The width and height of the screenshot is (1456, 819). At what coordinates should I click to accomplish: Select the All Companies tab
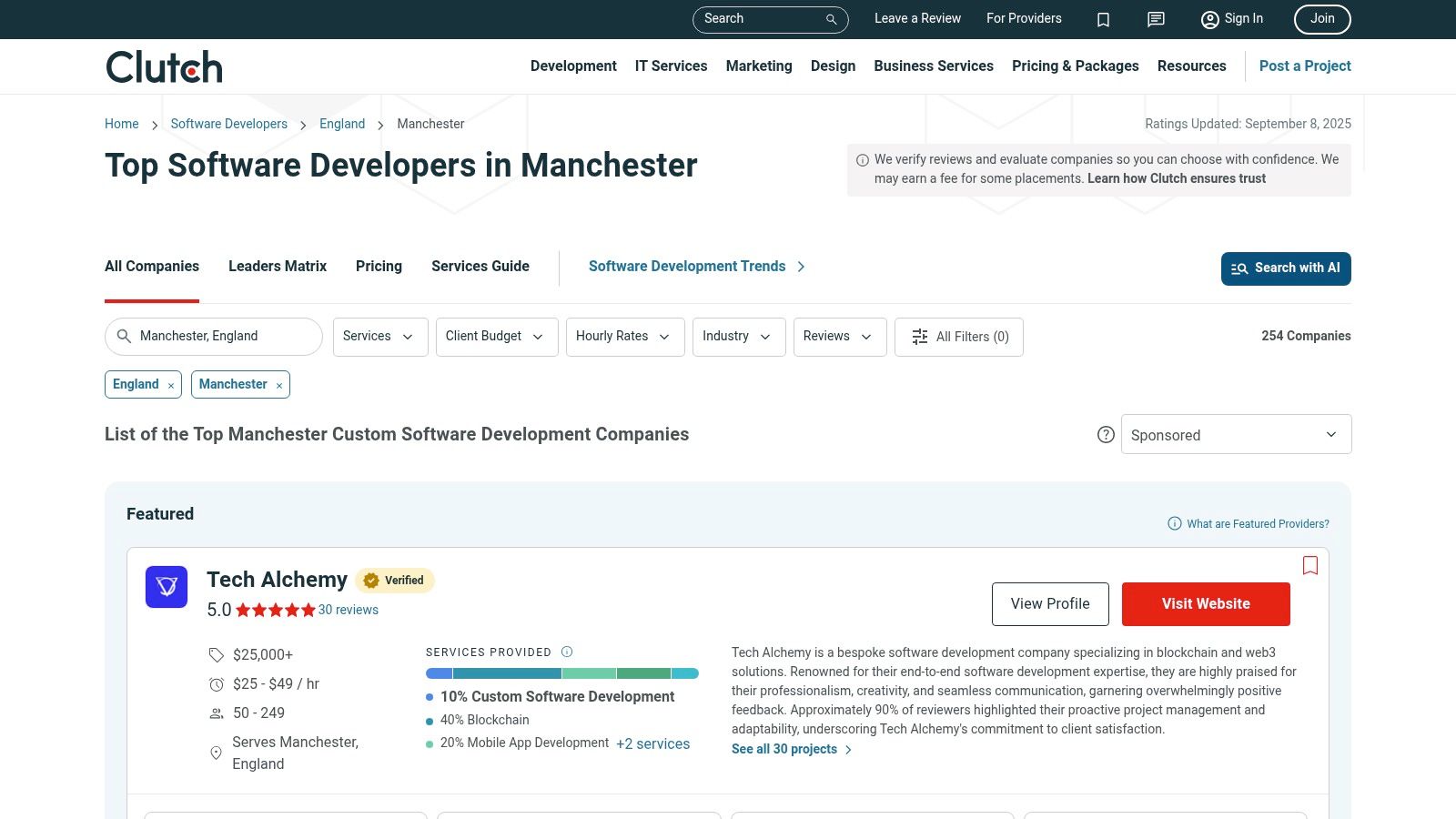click(x=152, y=267)
